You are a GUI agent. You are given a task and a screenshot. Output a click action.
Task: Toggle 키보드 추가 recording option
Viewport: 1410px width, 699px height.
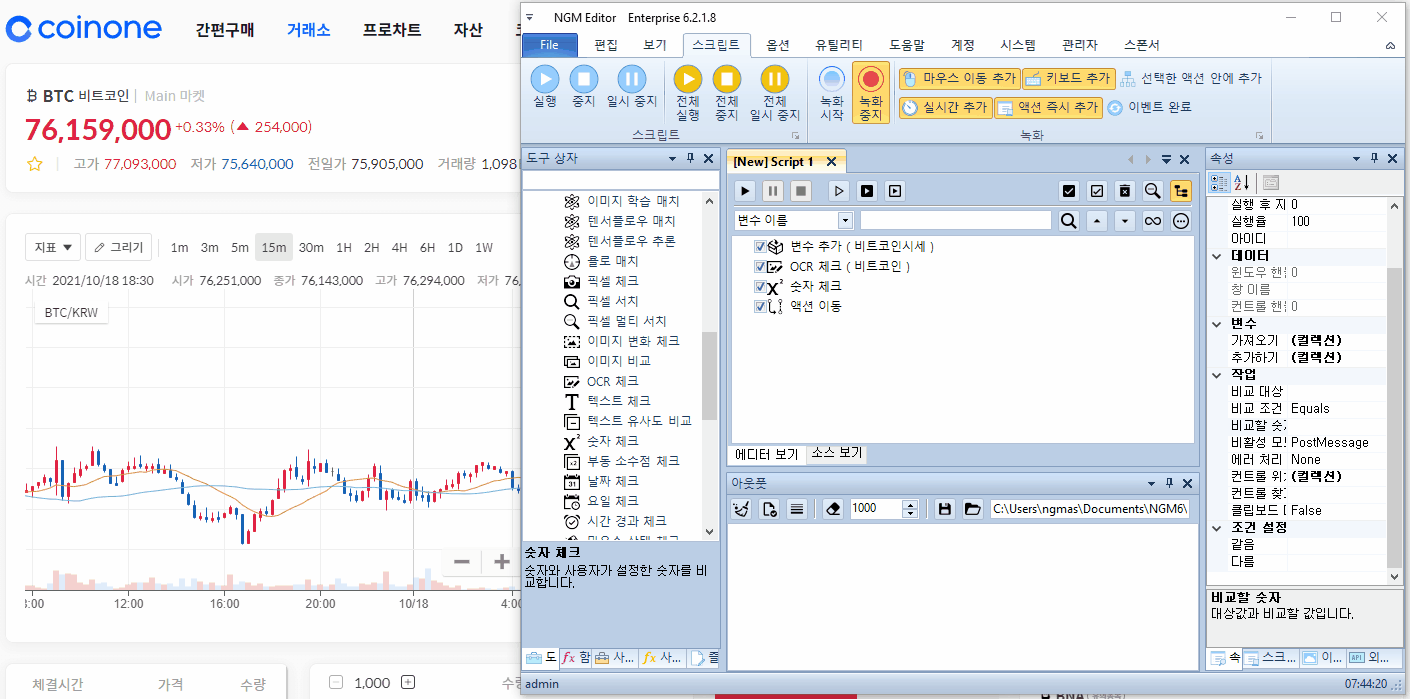1068,78
